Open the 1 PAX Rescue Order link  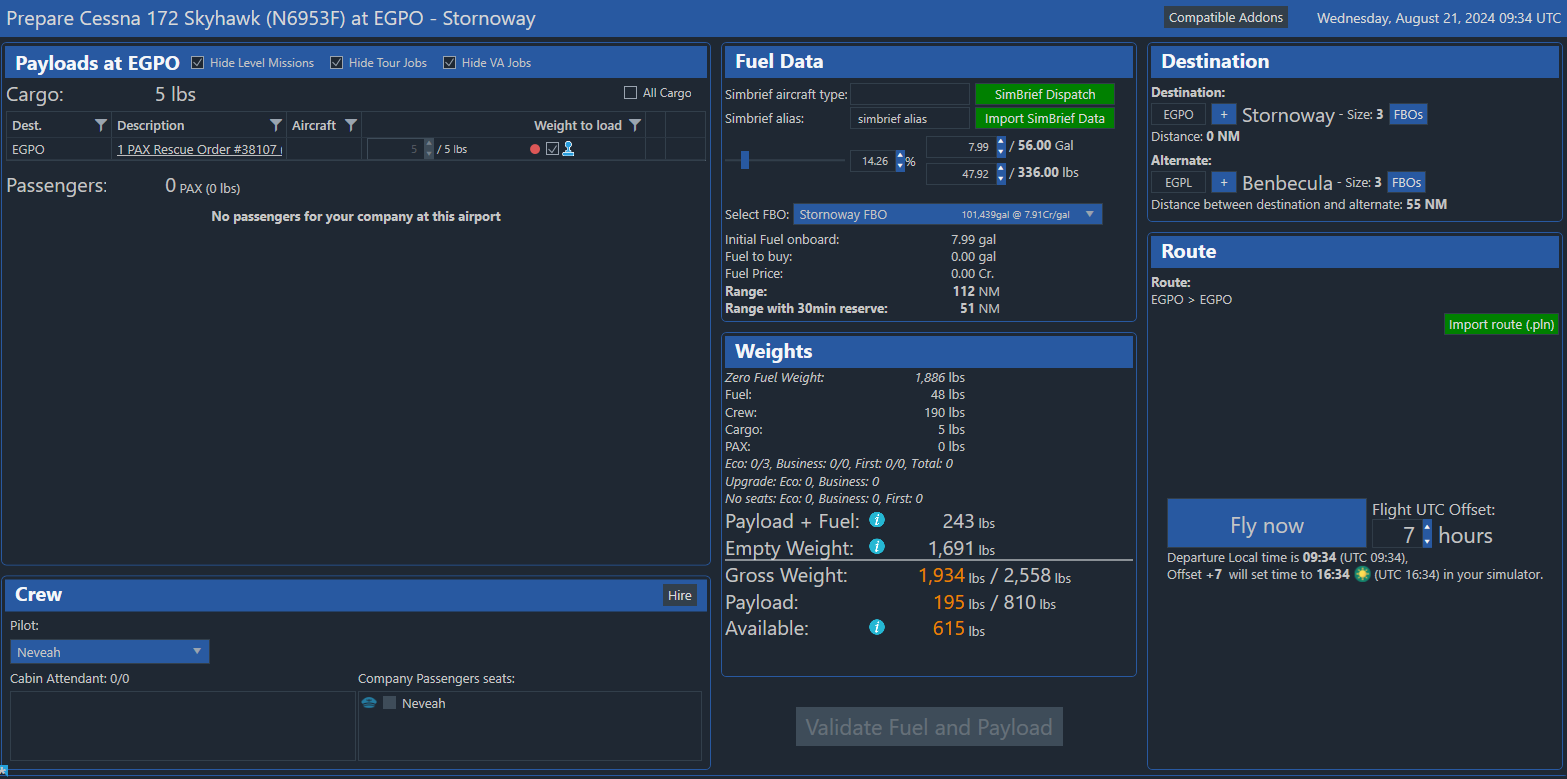pyautogui.click(x=199, y=149)
